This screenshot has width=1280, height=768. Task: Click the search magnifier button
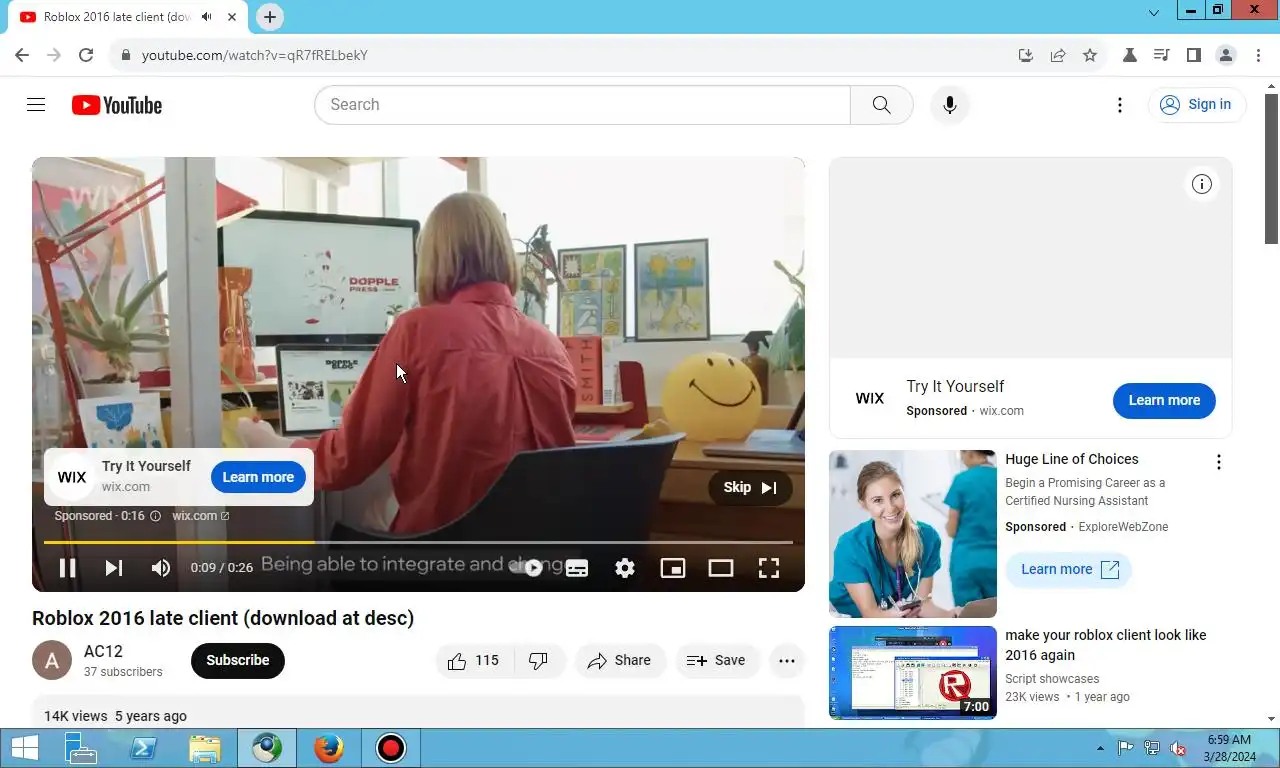coord(881,105)
